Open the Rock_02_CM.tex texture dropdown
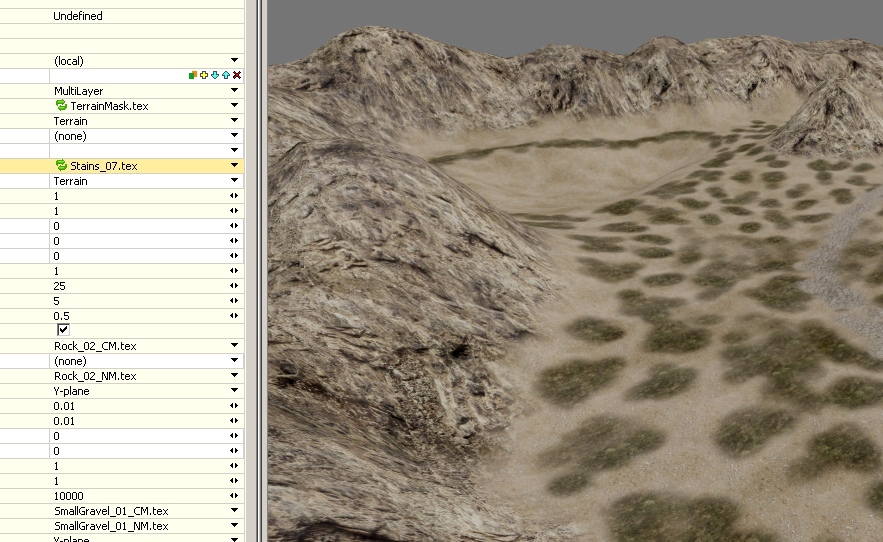 point(234,345)
